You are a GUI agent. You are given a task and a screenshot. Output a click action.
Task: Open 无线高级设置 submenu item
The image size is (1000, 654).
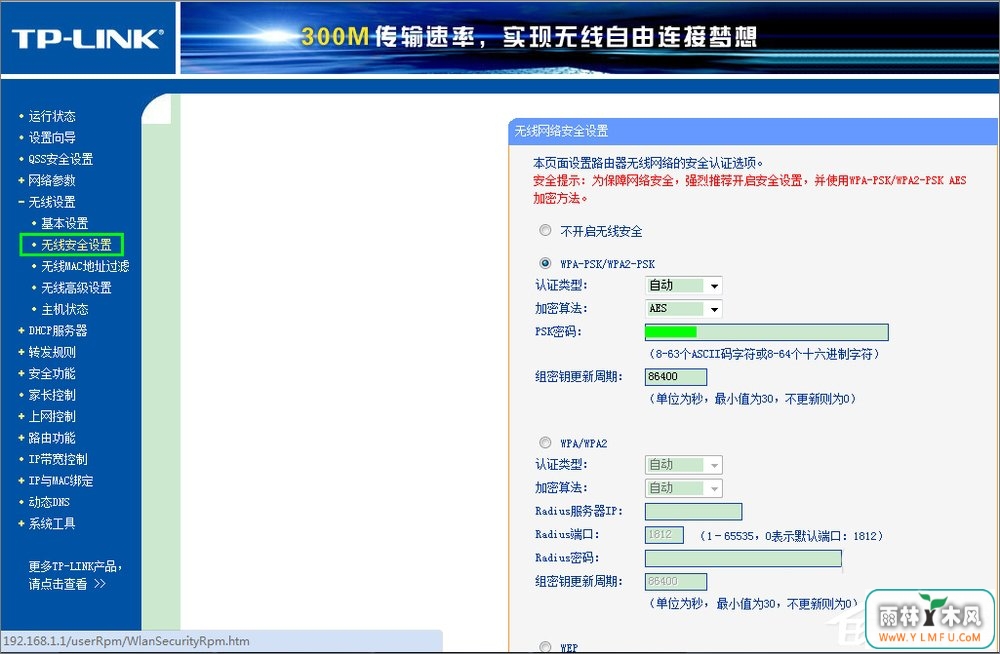click(x=76, y=288)
